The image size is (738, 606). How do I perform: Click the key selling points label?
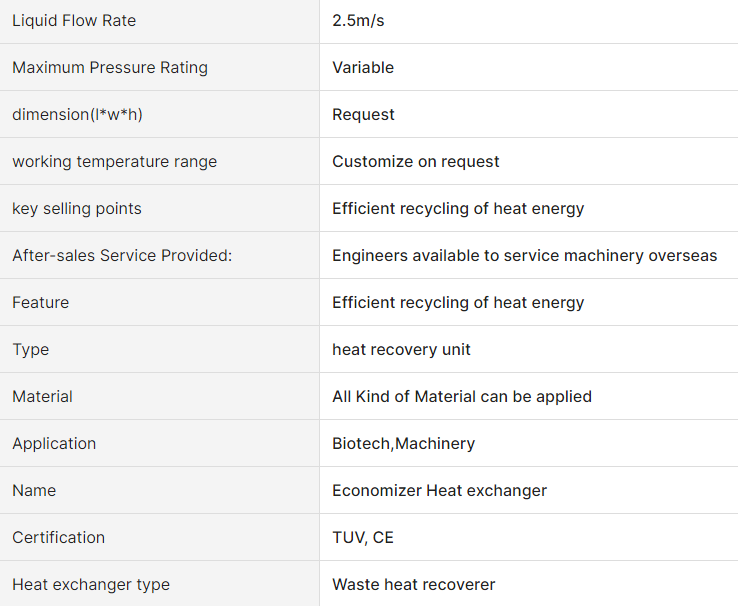click(x=77, y=208)
